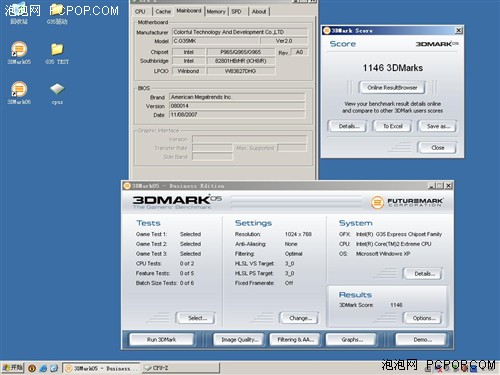
Task: Switch to CPU-Z taskbar button
Action: (180, 368)
